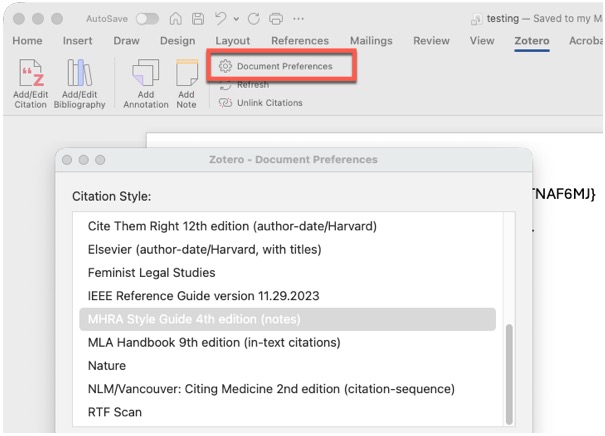Open Document Preferences label in Zotero ribbon

point(284,66)
